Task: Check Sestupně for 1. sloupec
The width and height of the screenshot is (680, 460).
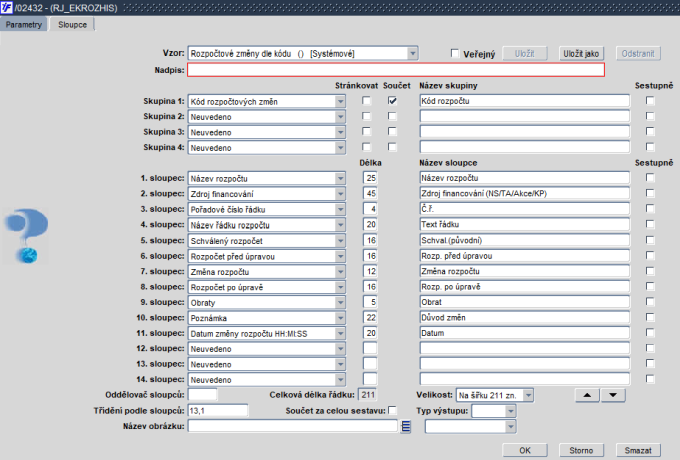Action: 650,178
